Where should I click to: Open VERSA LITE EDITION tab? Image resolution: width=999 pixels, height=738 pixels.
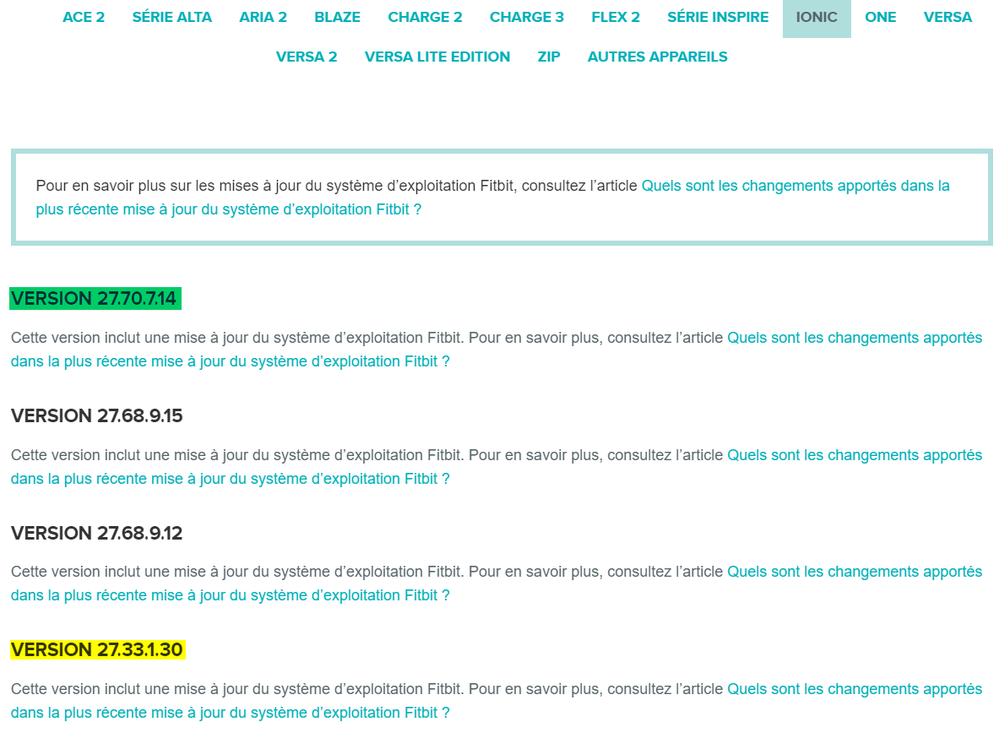[437, 57]
